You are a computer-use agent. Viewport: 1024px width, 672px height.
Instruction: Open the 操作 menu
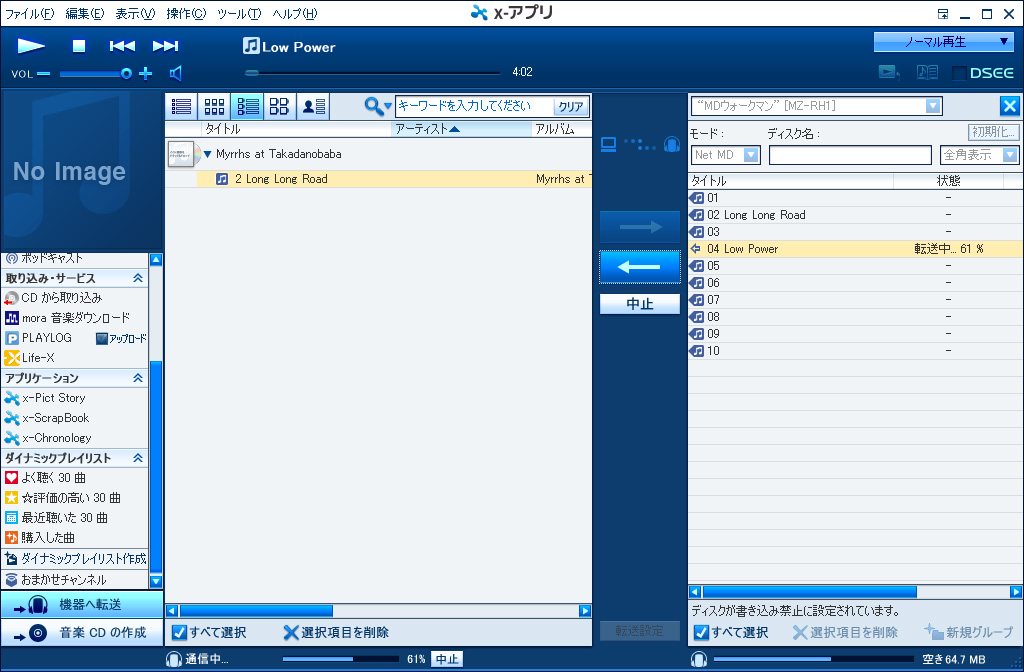coord(186,13)
